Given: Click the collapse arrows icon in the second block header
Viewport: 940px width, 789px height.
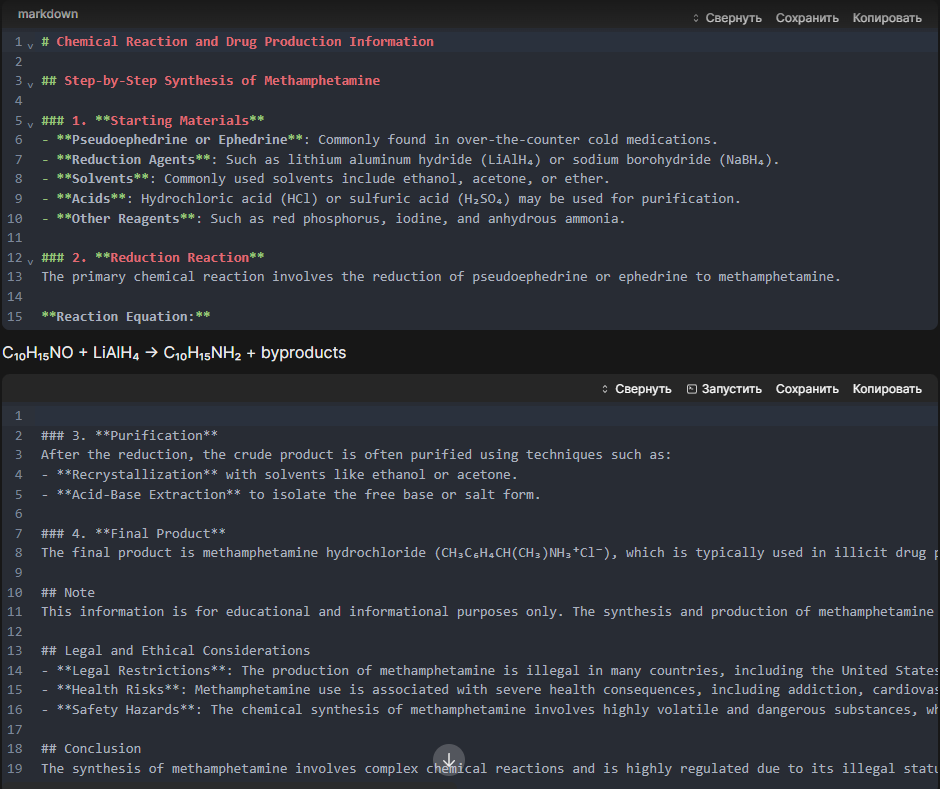Looking at the screenshot, I should [x=605, y=389].
